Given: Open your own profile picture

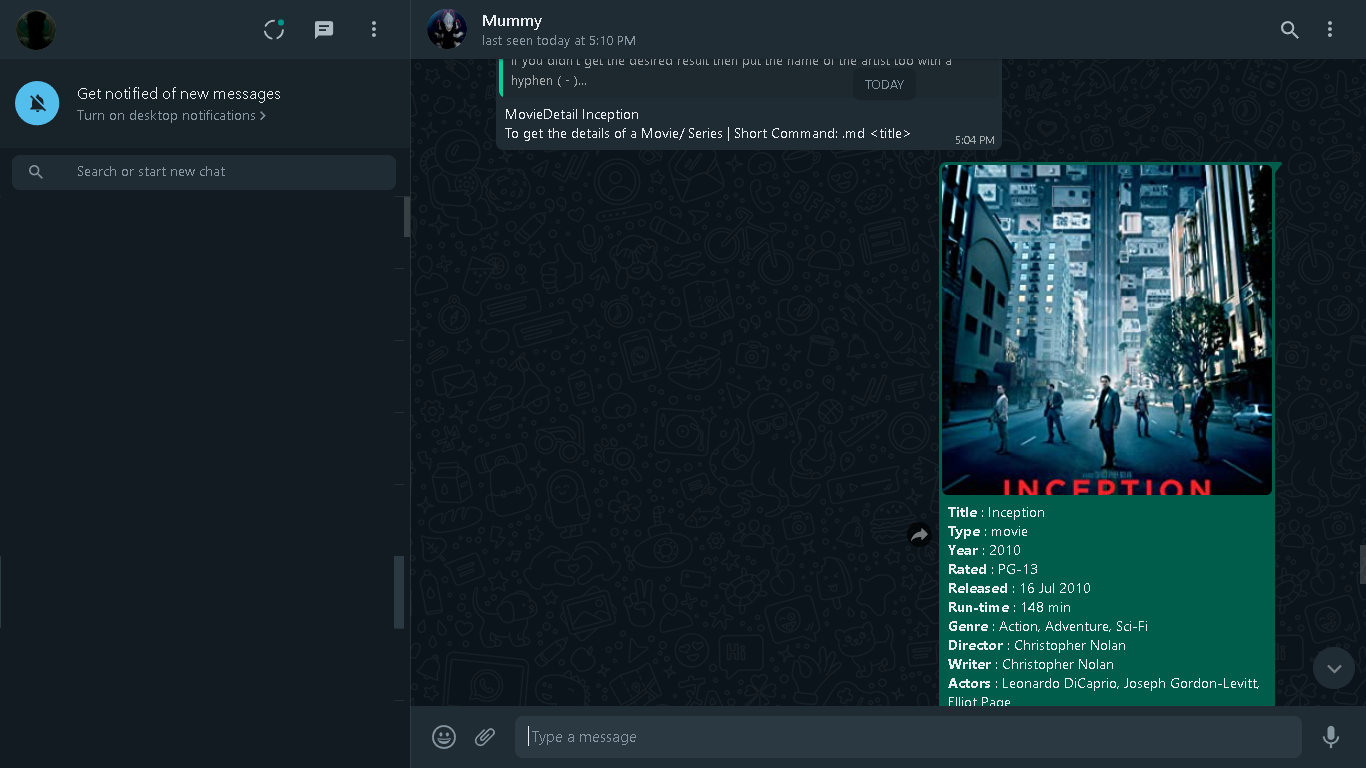Looking at the screenshot, I should (x=36, y=30).
